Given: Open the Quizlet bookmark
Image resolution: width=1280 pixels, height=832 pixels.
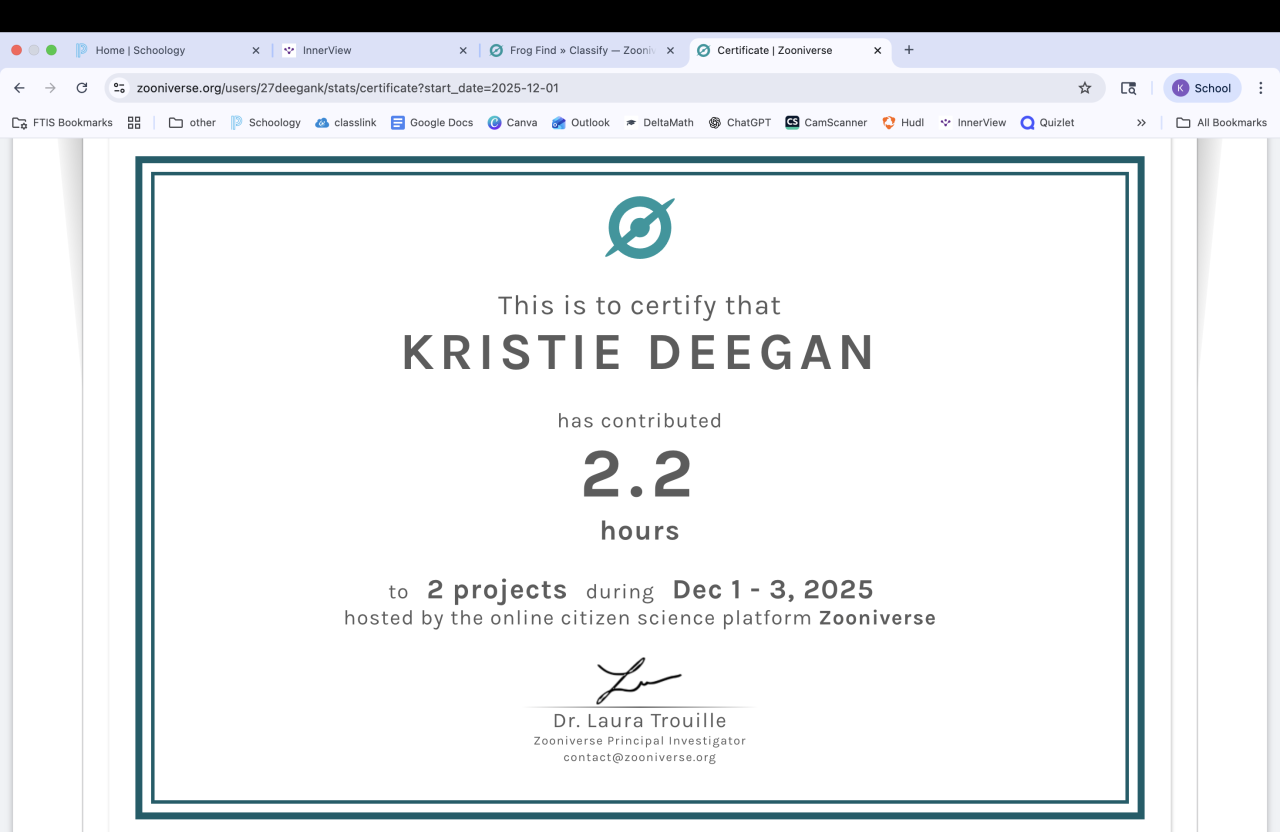Looking at the screenshot, I should [1047, 122].
